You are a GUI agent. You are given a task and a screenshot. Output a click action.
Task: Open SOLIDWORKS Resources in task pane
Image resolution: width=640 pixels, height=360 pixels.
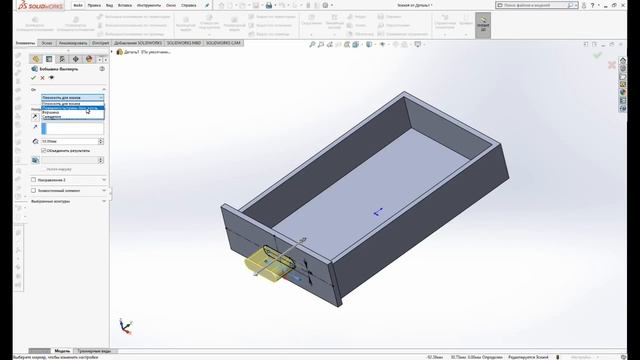coord(623,60)
